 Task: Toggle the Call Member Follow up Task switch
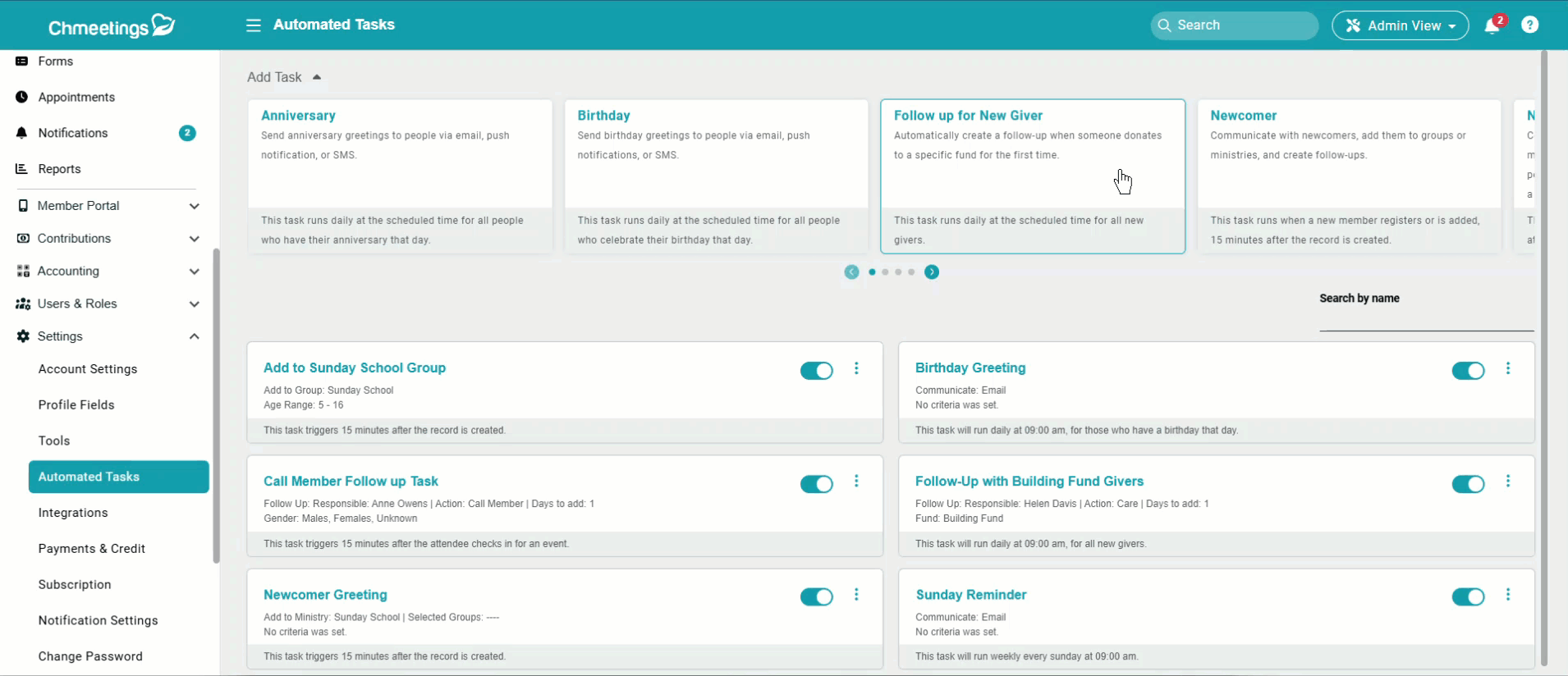(x=816, y=484)
